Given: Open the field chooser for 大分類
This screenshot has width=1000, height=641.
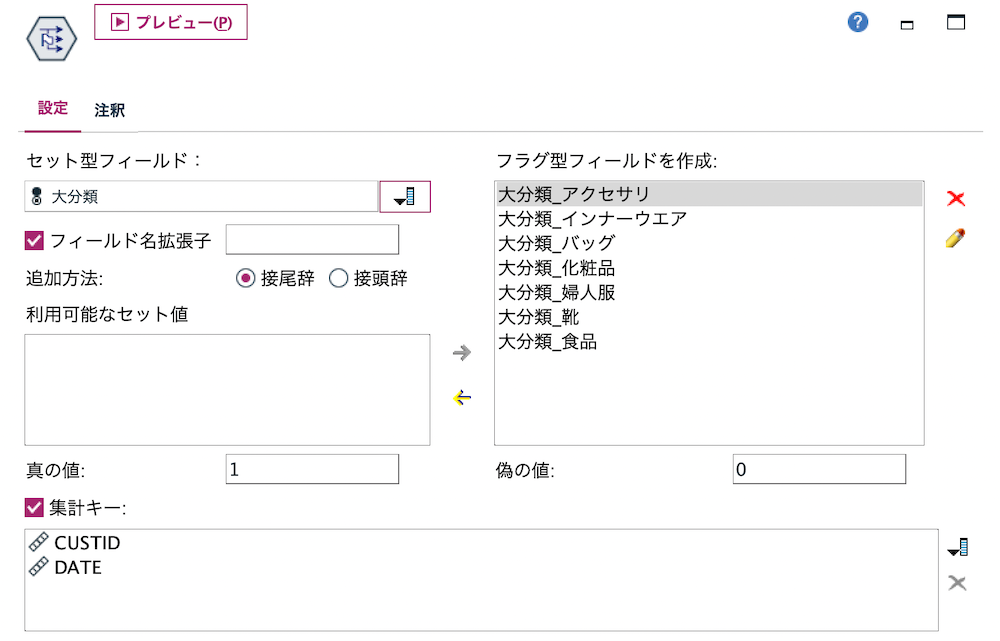Looking at the screenshot, I should pyautogui.click(x=404, y=196).
